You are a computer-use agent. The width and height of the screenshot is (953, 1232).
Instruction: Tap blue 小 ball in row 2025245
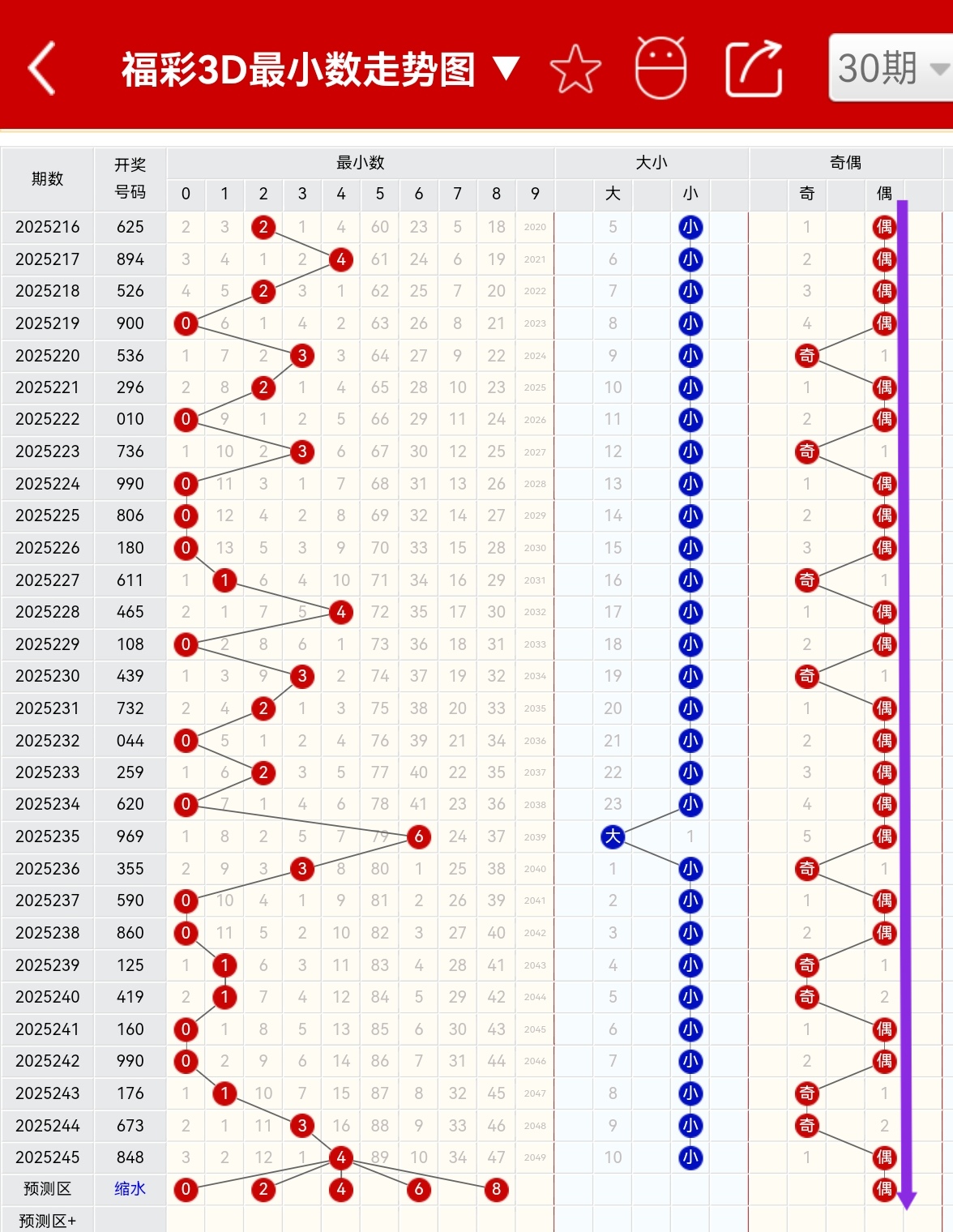point(690,1157)
